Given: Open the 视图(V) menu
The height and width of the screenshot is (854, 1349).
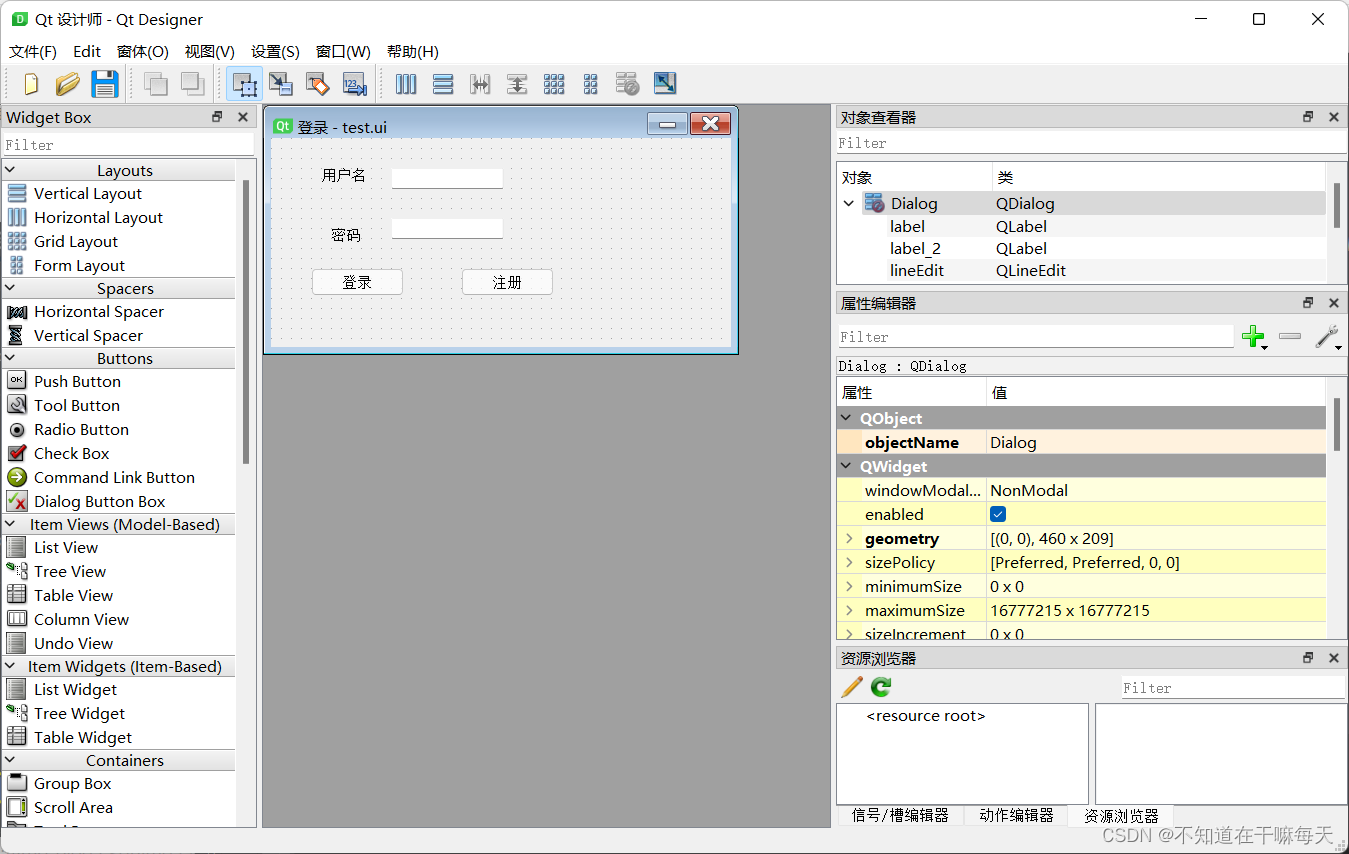Looking at the screenshot, I should pyautogui.click(x=210, y=51).
